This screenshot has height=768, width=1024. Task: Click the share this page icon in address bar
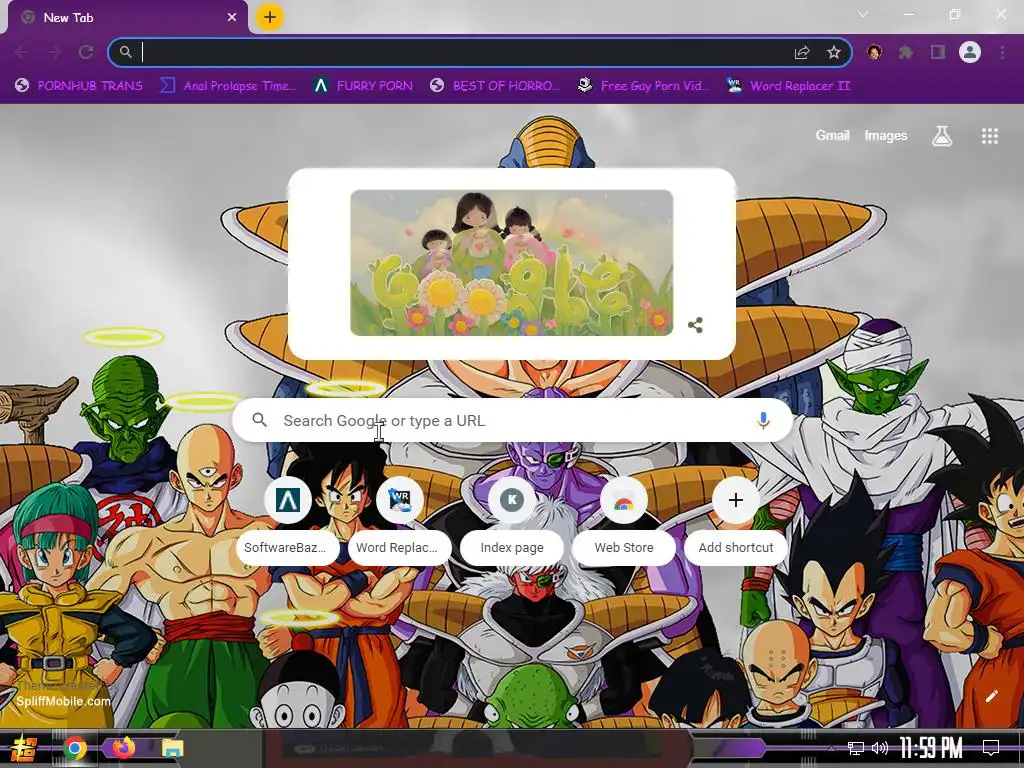(x=802, y=52)
